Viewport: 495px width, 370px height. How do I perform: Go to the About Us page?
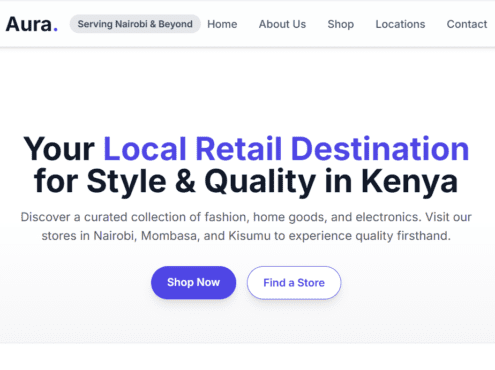click(282, 24)
